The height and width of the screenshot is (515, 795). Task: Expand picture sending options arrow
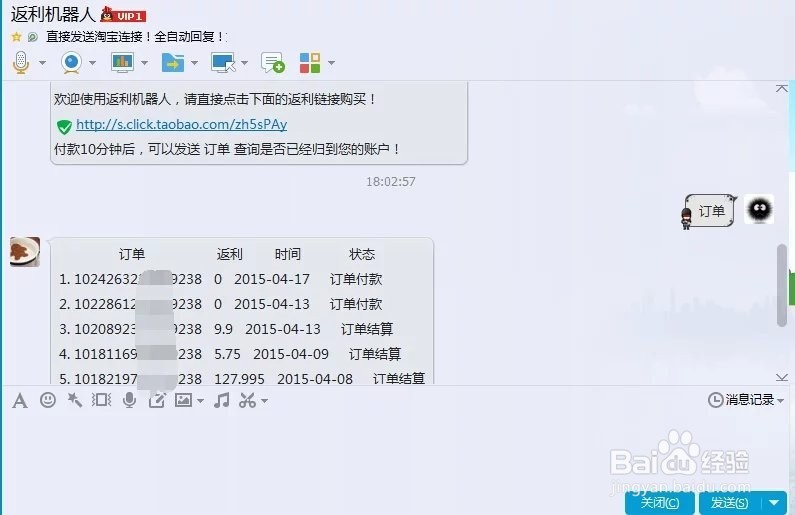tap(200, 401)
